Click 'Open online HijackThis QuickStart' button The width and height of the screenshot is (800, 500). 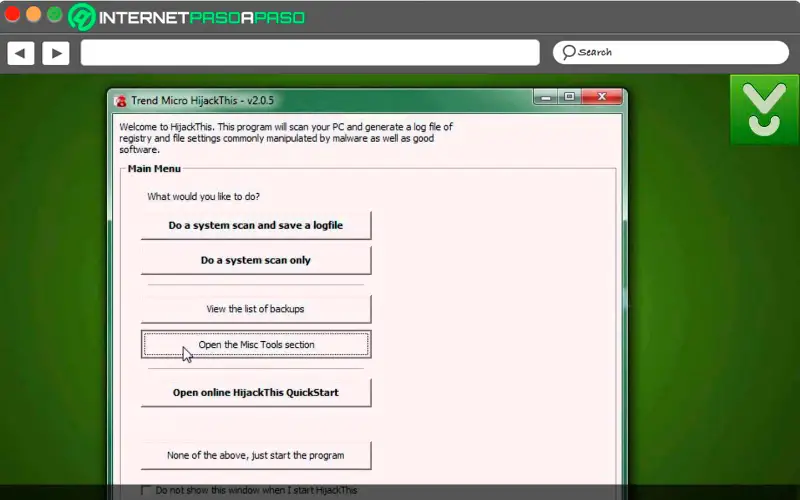(x=256, y=392)
